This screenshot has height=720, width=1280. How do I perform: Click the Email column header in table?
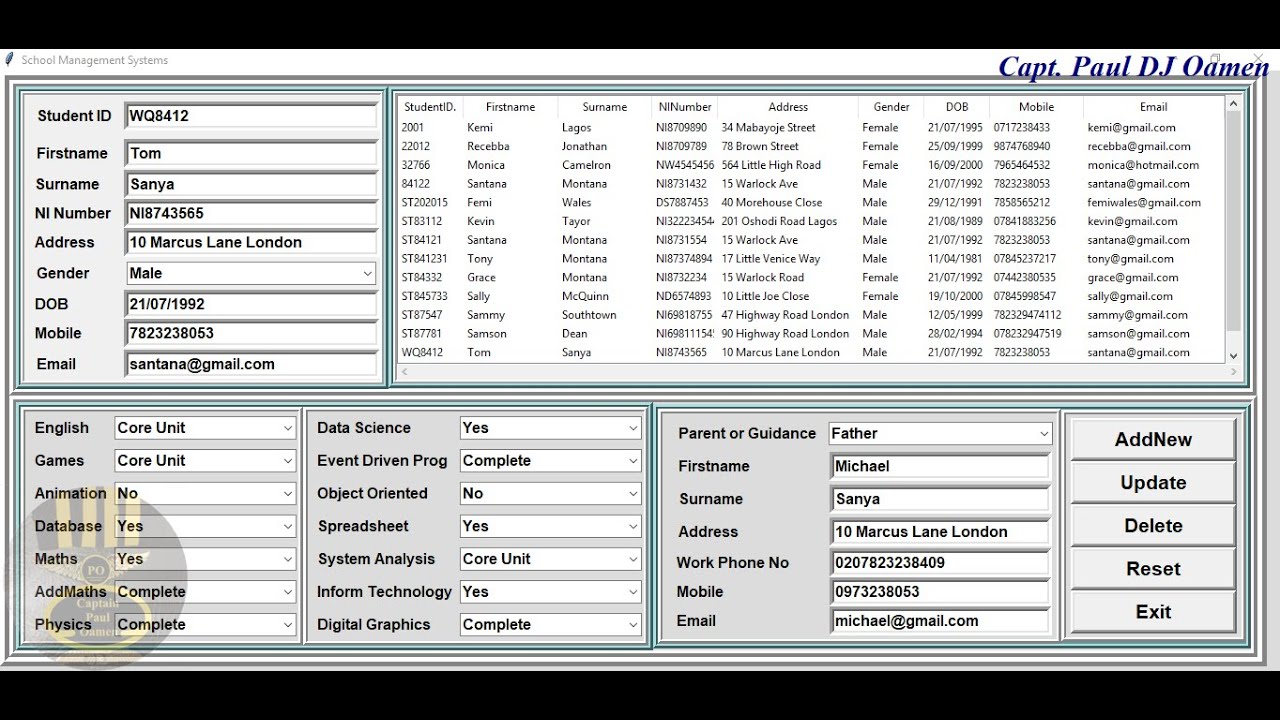(x=1153, y=107)
